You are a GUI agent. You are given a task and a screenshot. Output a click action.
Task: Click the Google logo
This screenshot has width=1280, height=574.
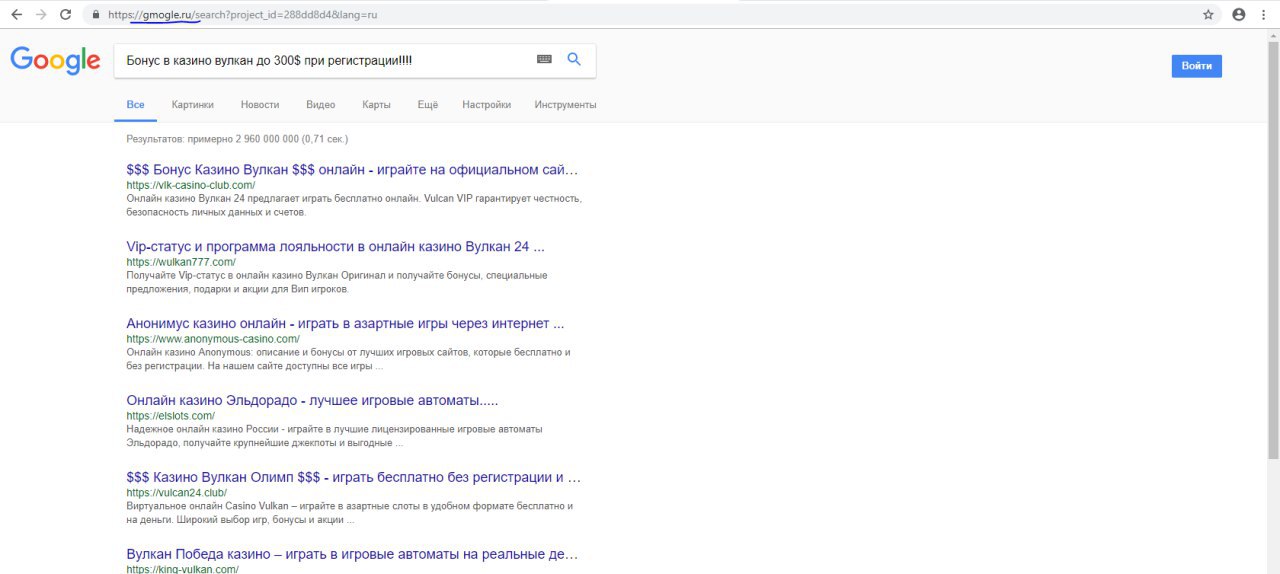click(x=55, y=61)
